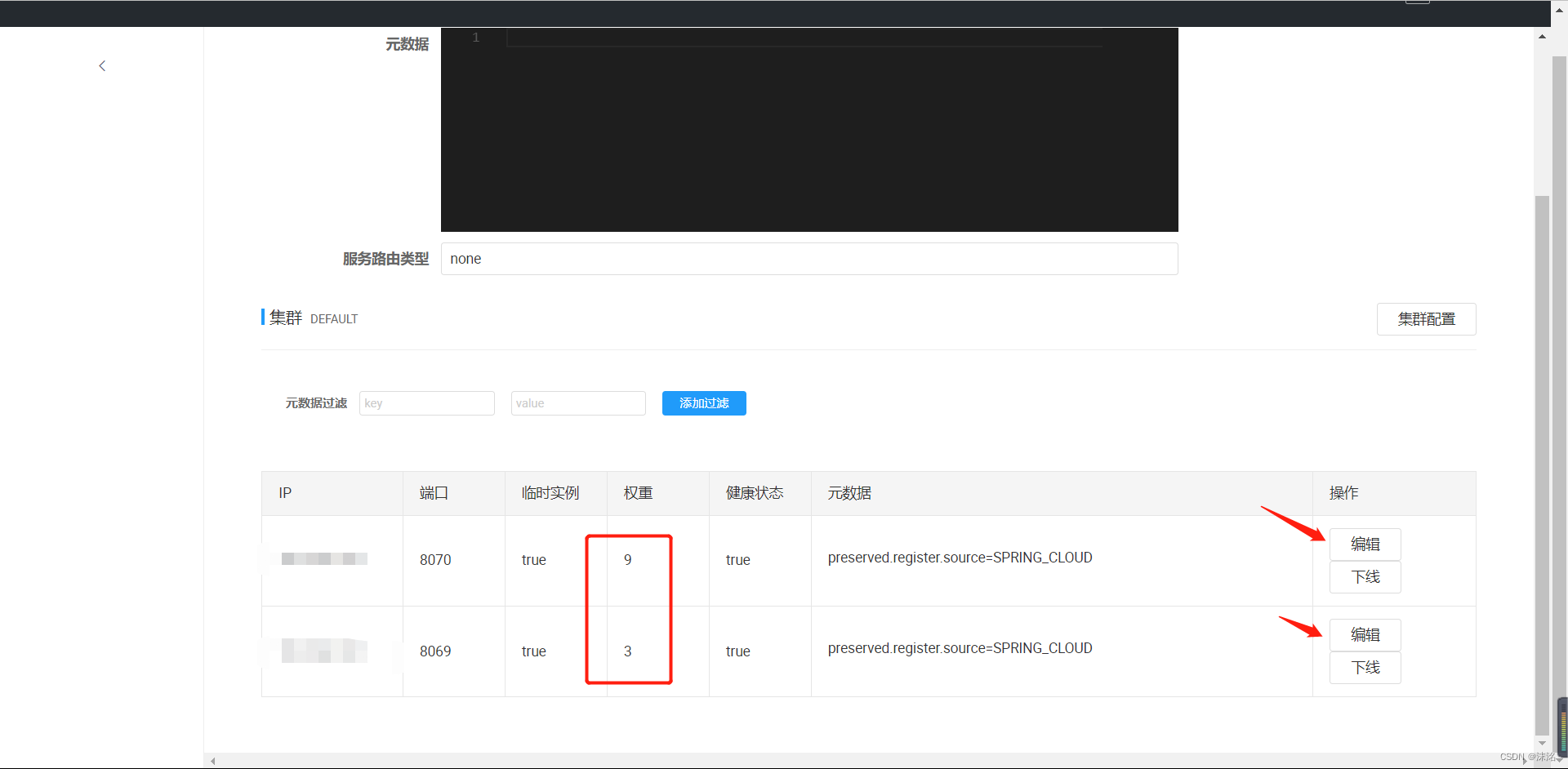Take the port 8069 instance offline

tap(1365, 668)
